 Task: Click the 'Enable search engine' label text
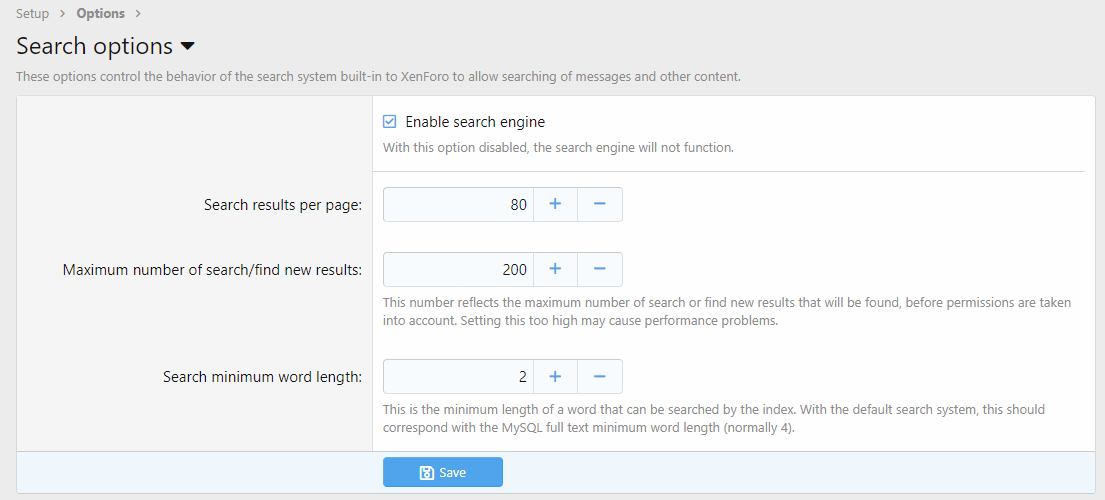click(474, 122)
